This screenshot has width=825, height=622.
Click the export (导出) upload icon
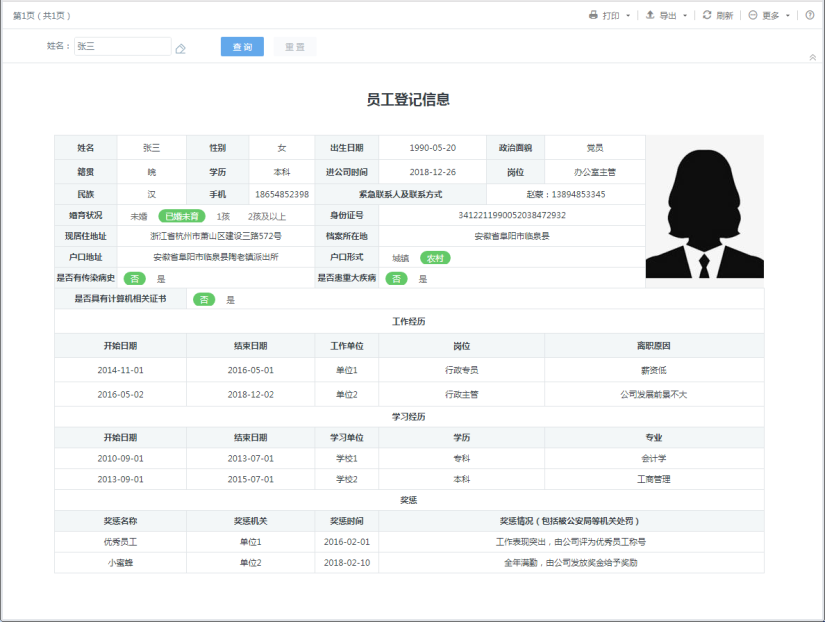tap(650, 15)
